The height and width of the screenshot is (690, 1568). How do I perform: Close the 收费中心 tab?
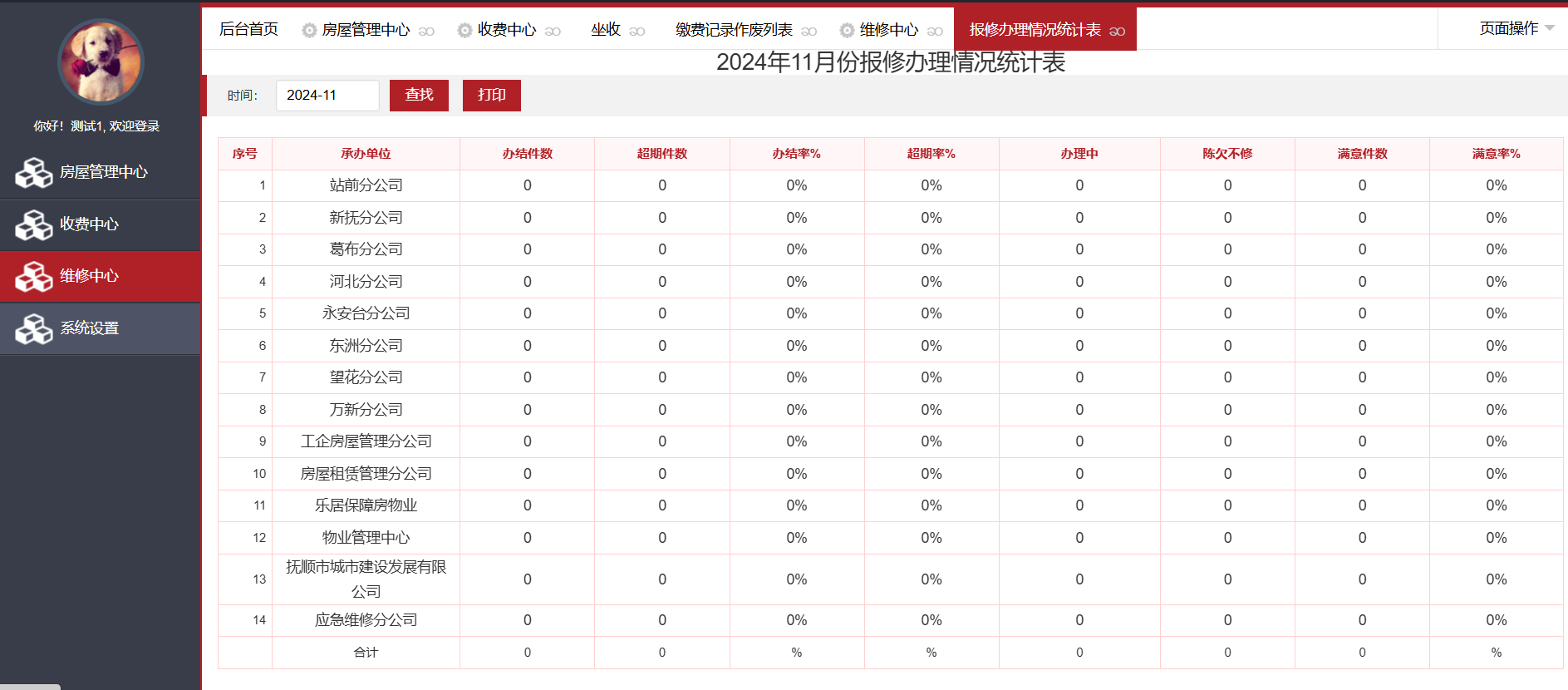pyautogui.click(x=553, y=31)
